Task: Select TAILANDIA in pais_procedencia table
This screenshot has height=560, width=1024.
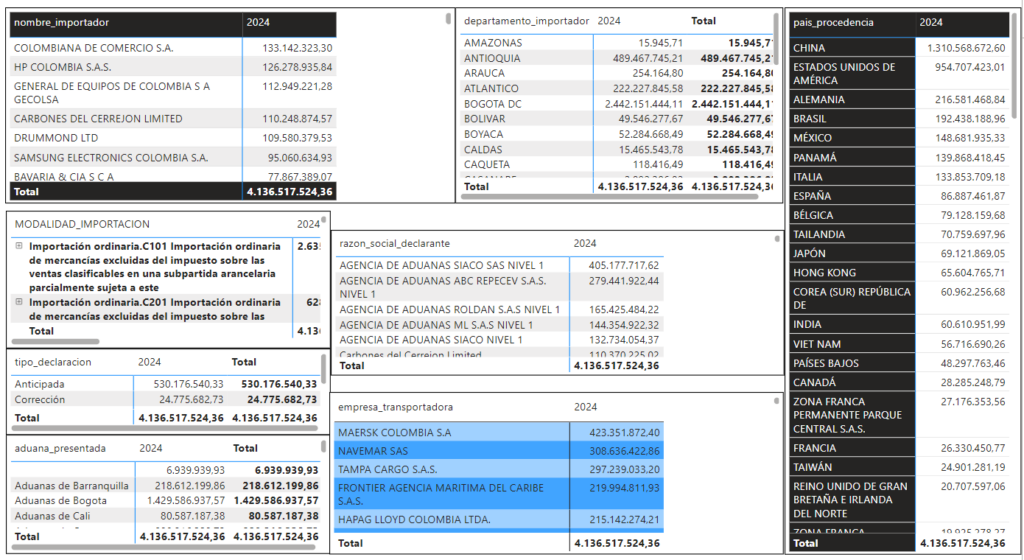Action: click(x=899, y=234)
